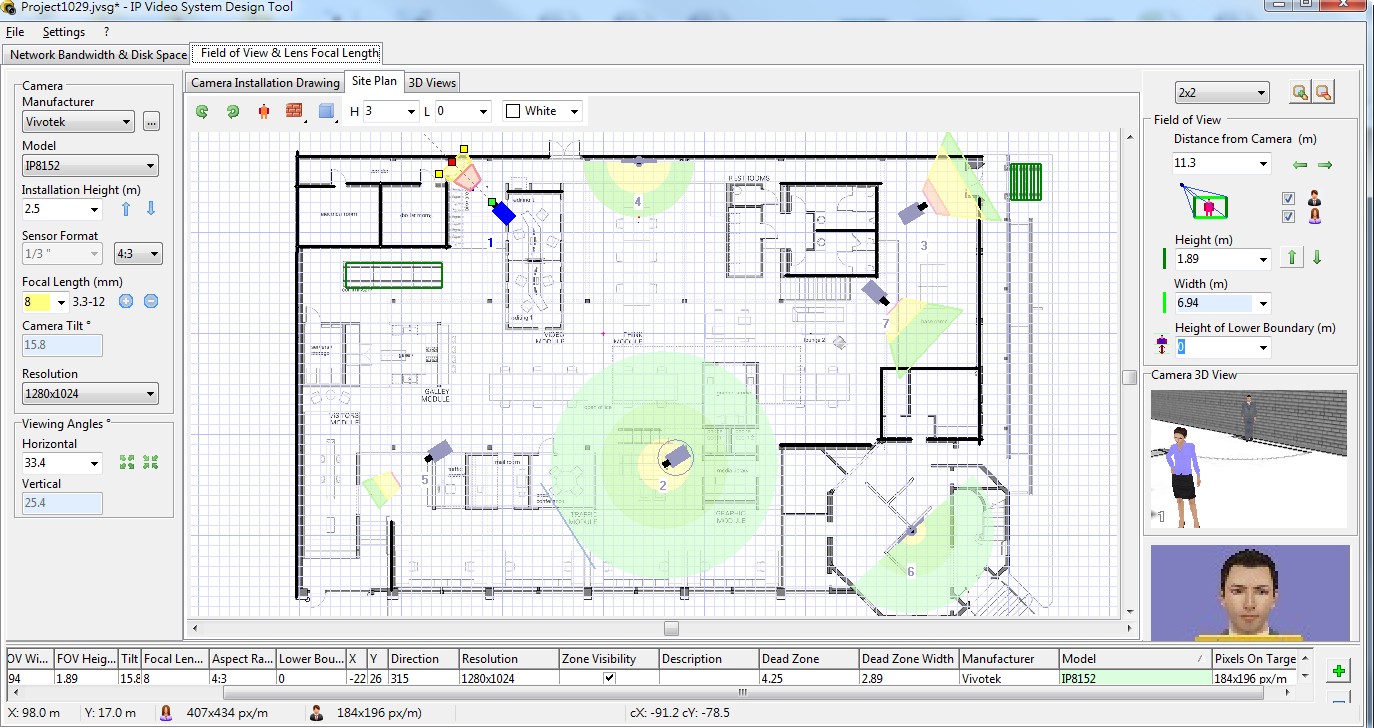Click the green plus button near Pixels On Target
Image resolution: width=1374 pixels, height=728 pixels.
pos(1337,670)
